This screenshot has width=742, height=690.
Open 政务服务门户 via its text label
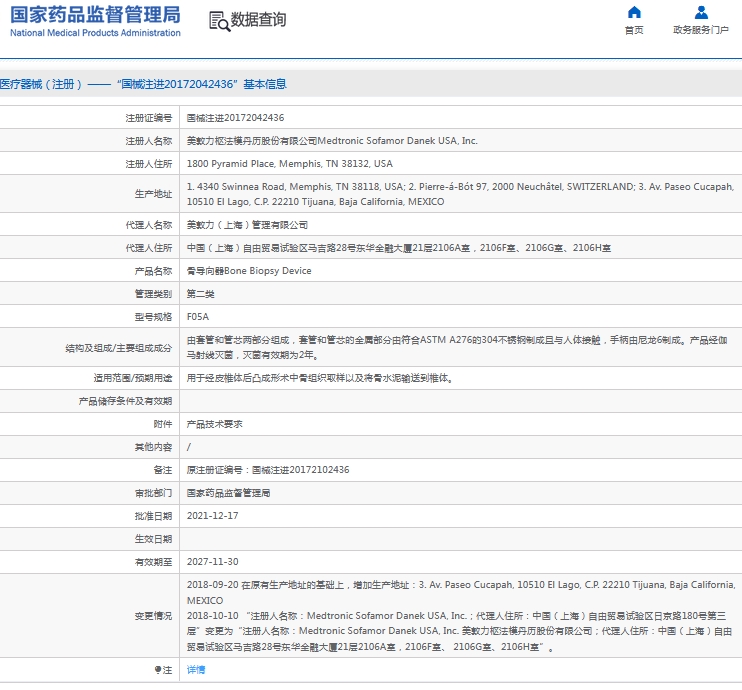701,30
